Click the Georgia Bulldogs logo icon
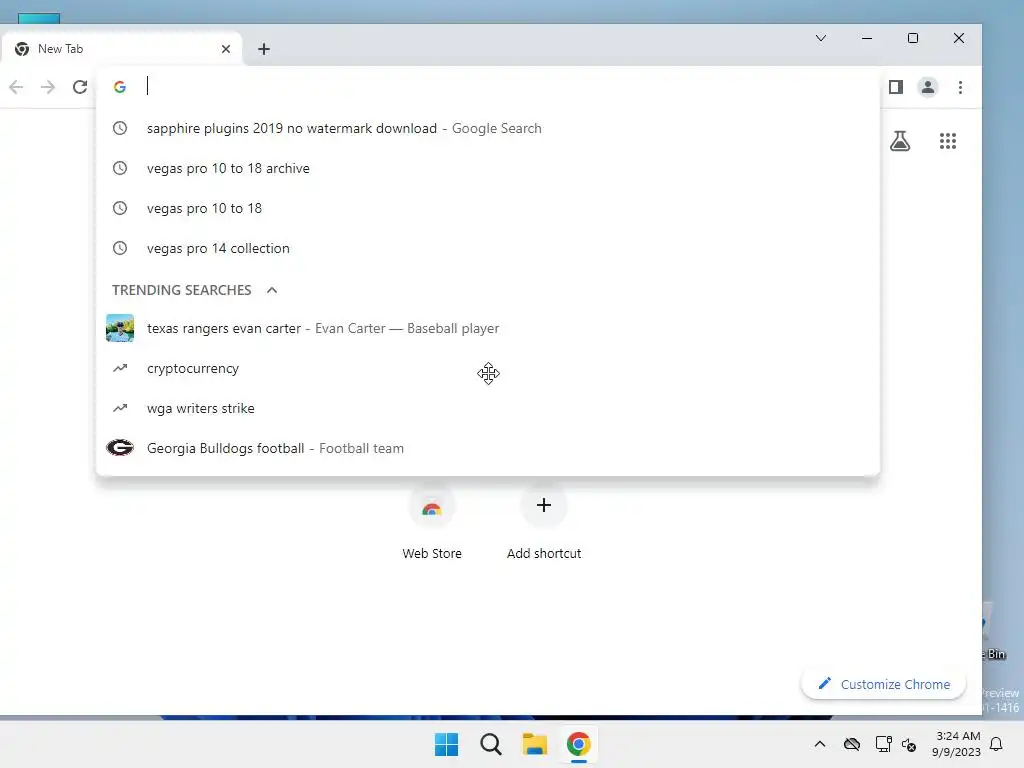1024x768 pixels. pos(120,448)
